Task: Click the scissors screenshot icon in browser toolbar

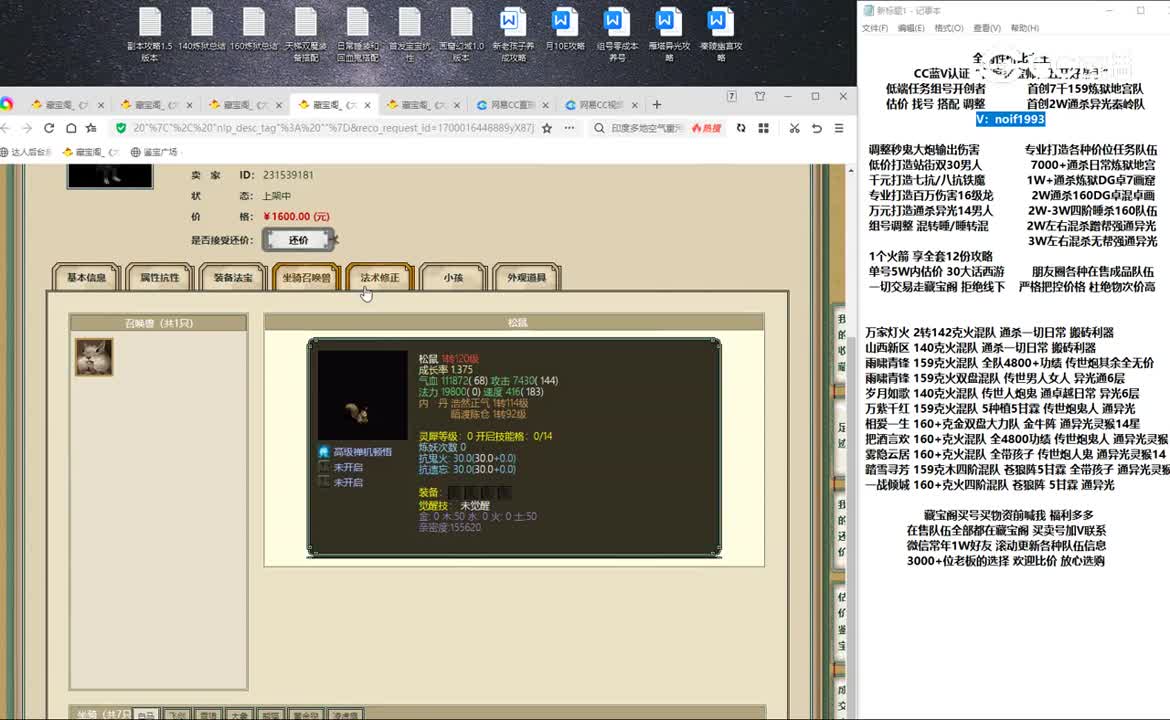Action: 794,128
